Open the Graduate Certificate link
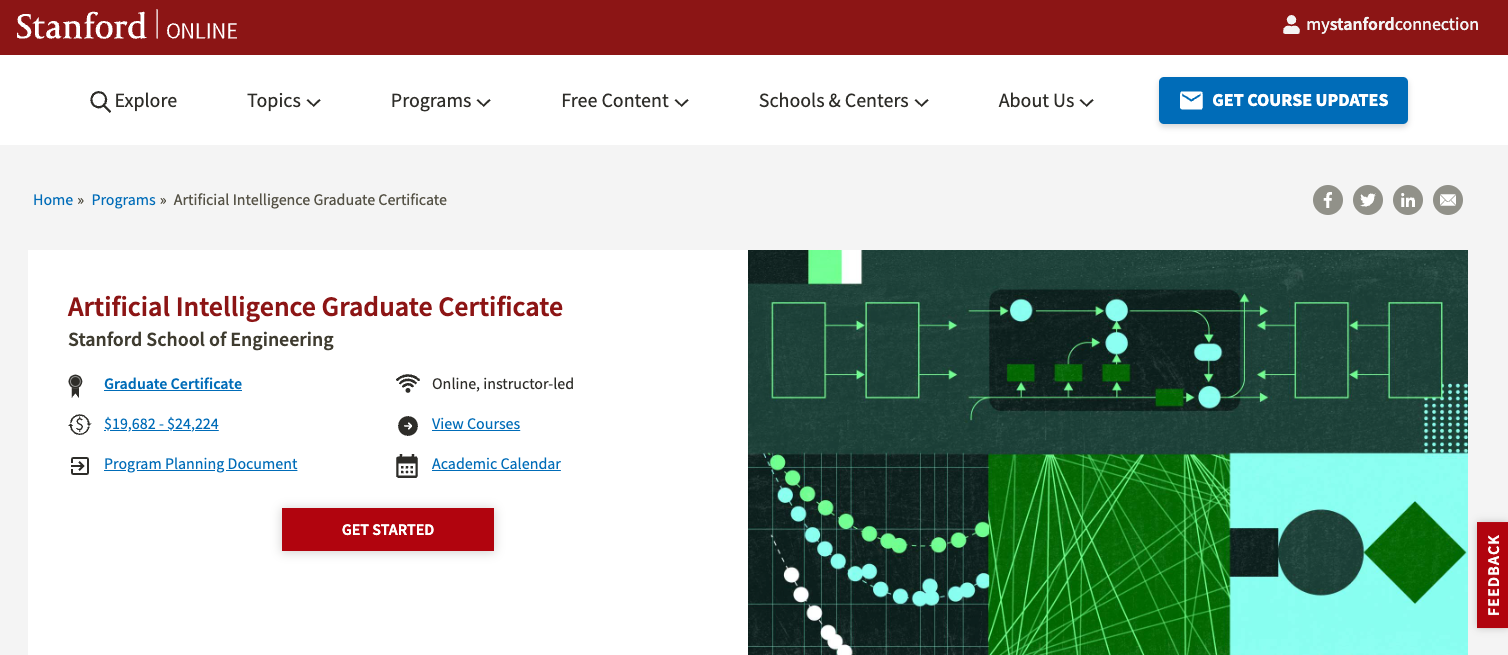1508x655 pixels. (x=173, y=384)
